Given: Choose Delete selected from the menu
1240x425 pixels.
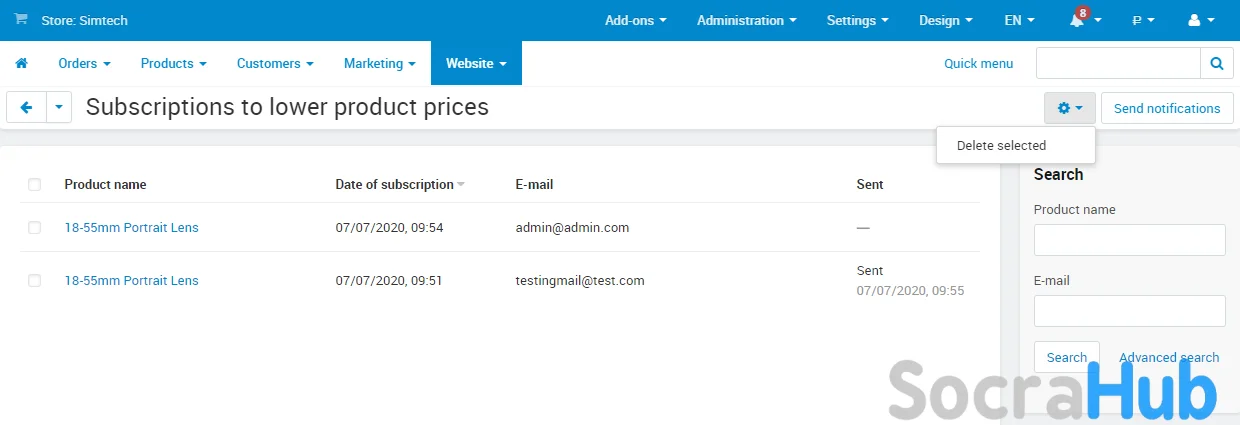Looking at the screenshot, I should (x=1001, y=146).
